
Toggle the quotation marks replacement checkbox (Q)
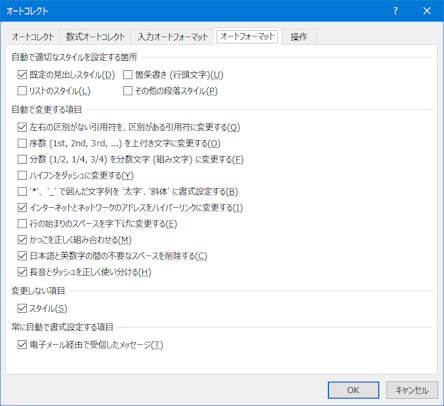pyautogui.click(x=22, y=127)
